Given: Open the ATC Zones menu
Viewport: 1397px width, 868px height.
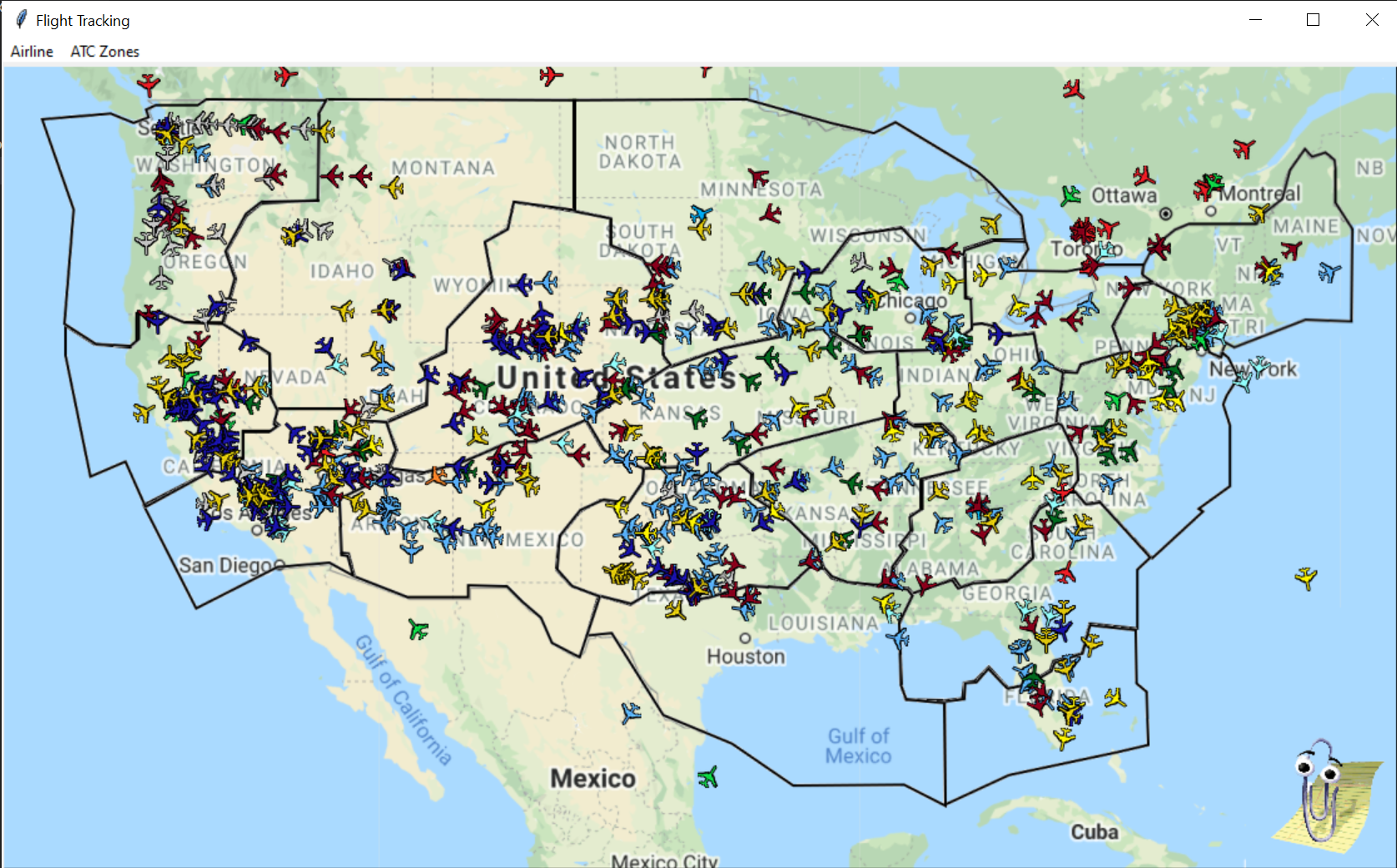Looking at the screenshot, I should pyautogui.click(x=103, y=51).
